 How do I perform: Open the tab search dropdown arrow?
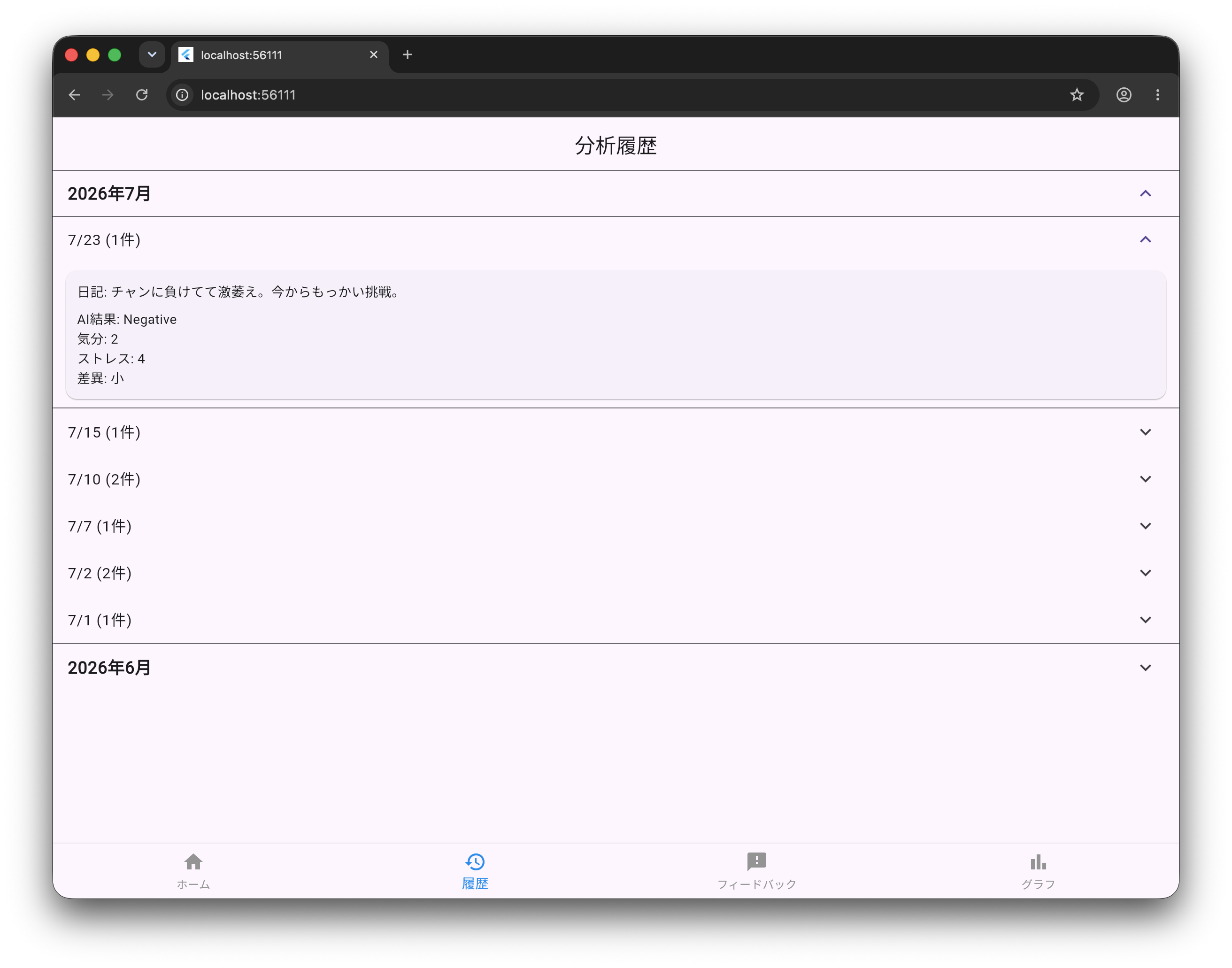(x=152, y=54)
